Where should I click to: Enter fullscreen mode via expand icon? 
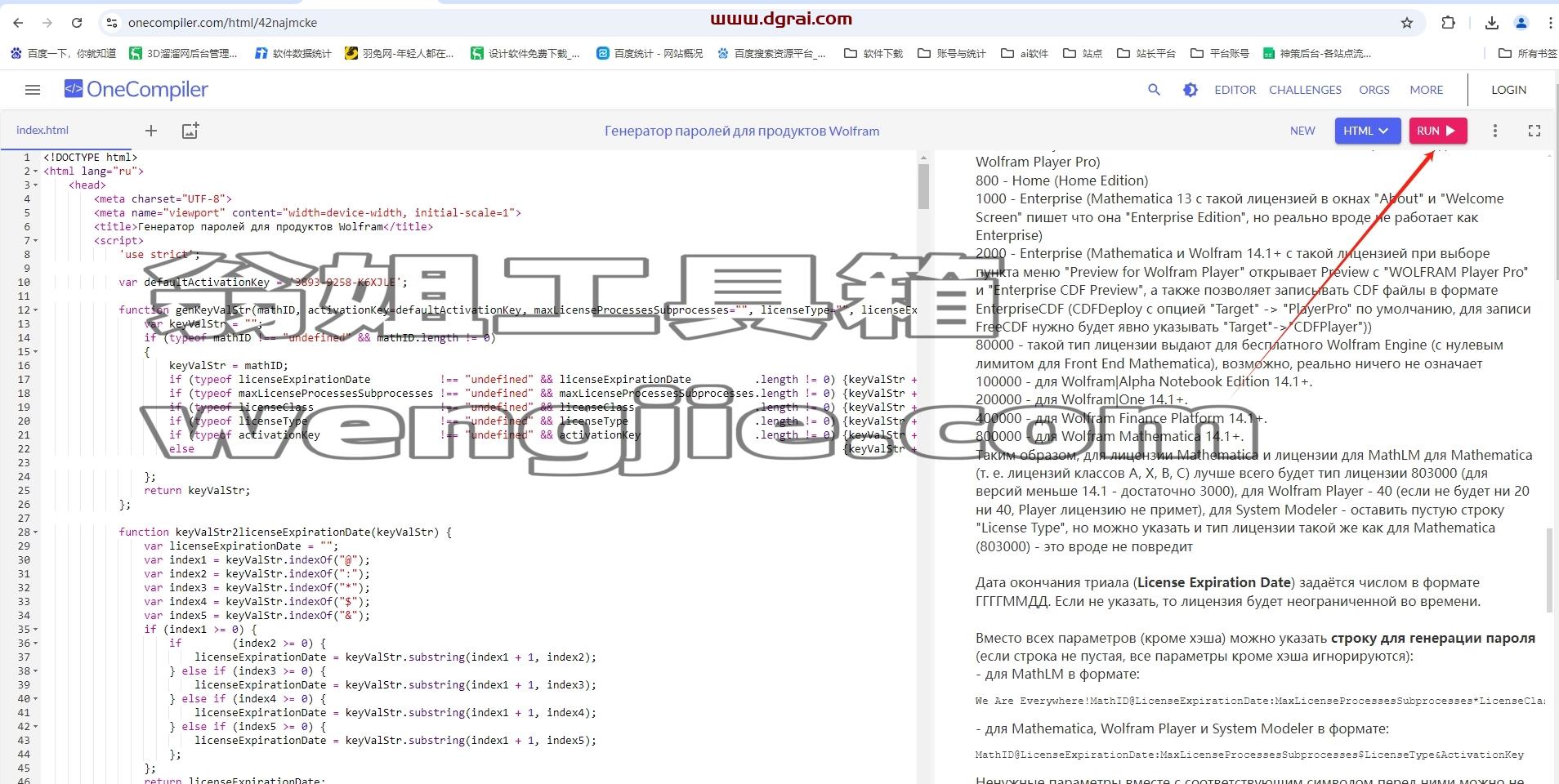click(x=1534, y=131)
